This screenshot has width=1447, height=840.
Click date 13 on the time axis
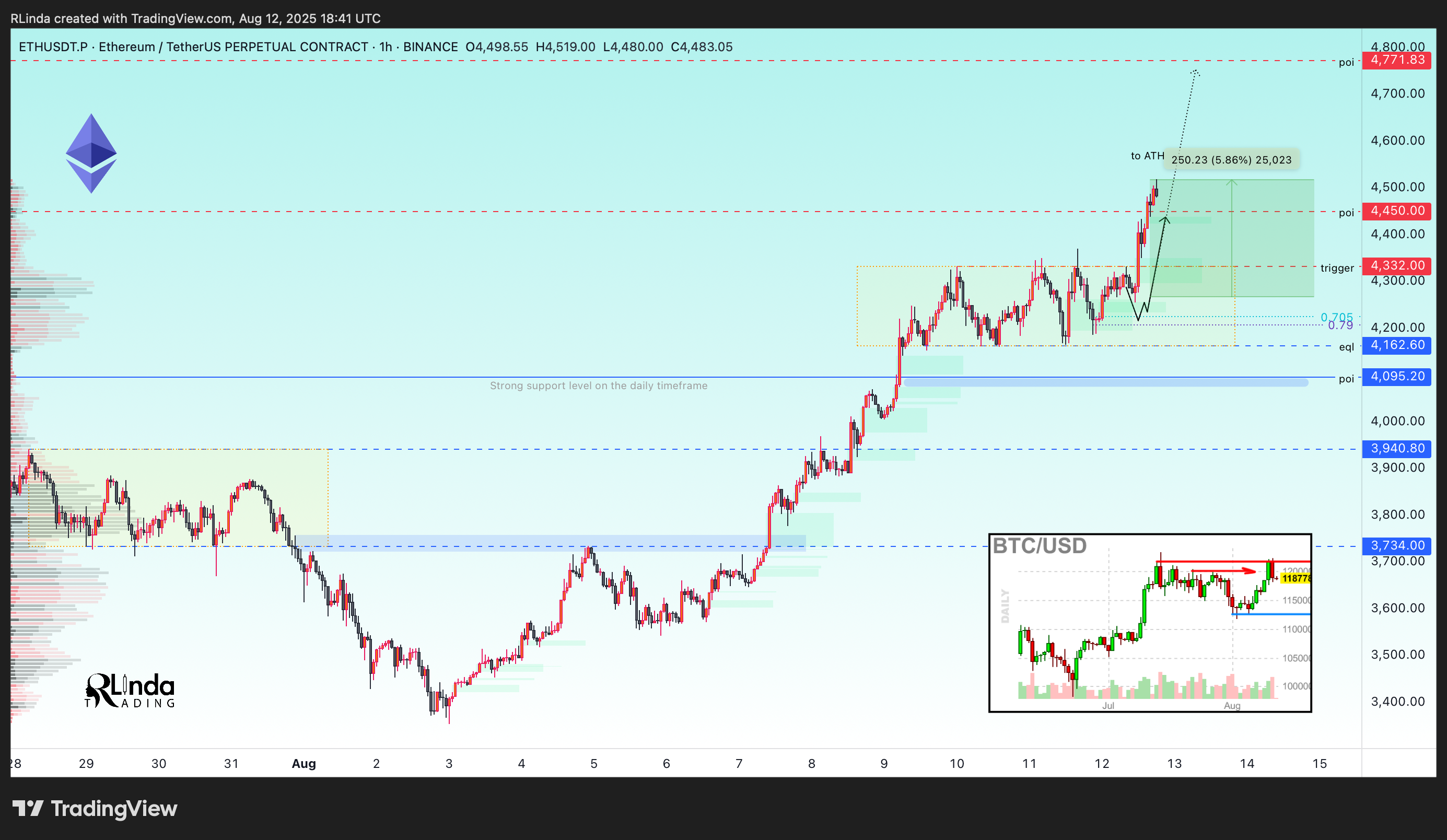(1174, 764)
